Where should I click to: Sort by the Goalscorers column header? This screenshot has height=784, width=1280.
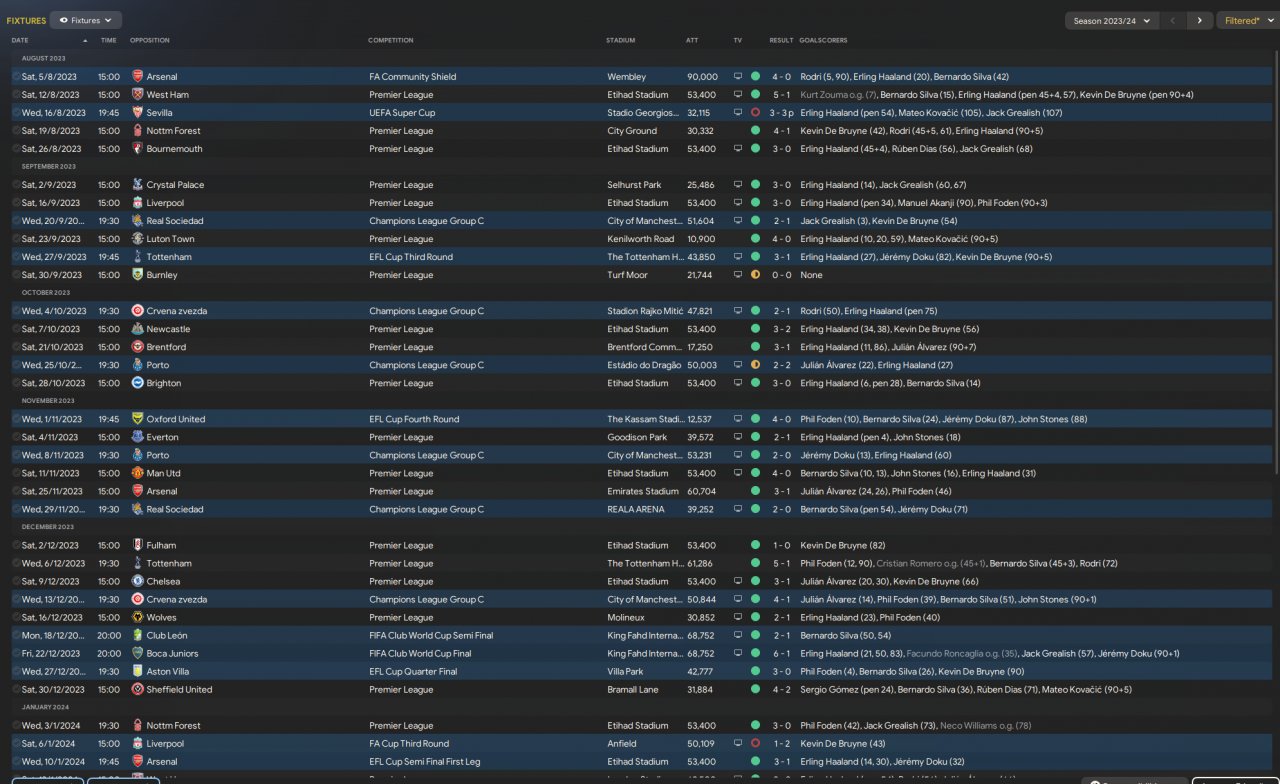coord(824,40)
